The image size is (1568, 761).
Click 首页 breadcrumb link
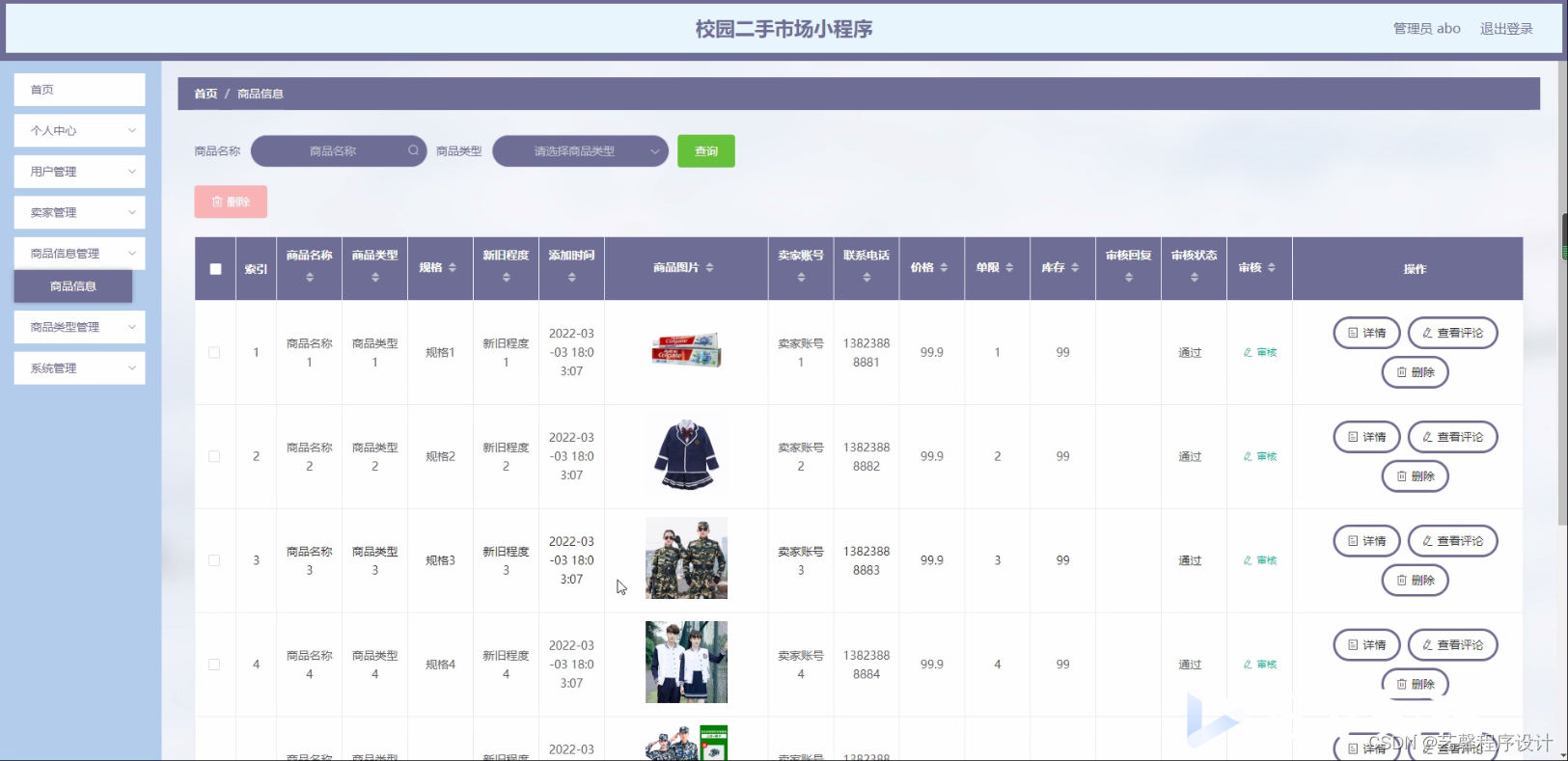click(x=206, y=94)
